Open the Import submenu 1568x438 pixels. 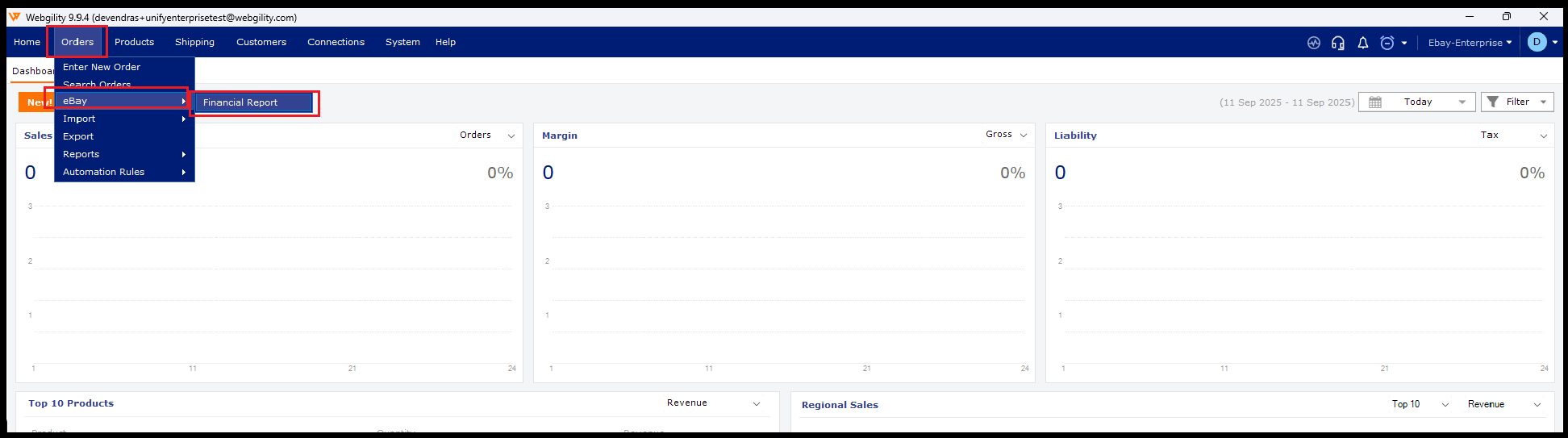tap(124, 119)
